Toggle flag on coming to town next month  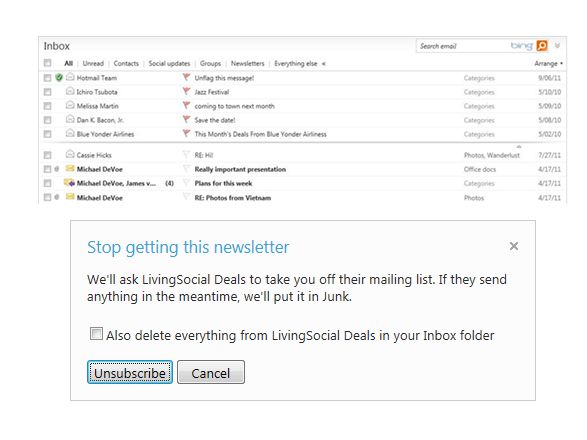tap(186, 105)
